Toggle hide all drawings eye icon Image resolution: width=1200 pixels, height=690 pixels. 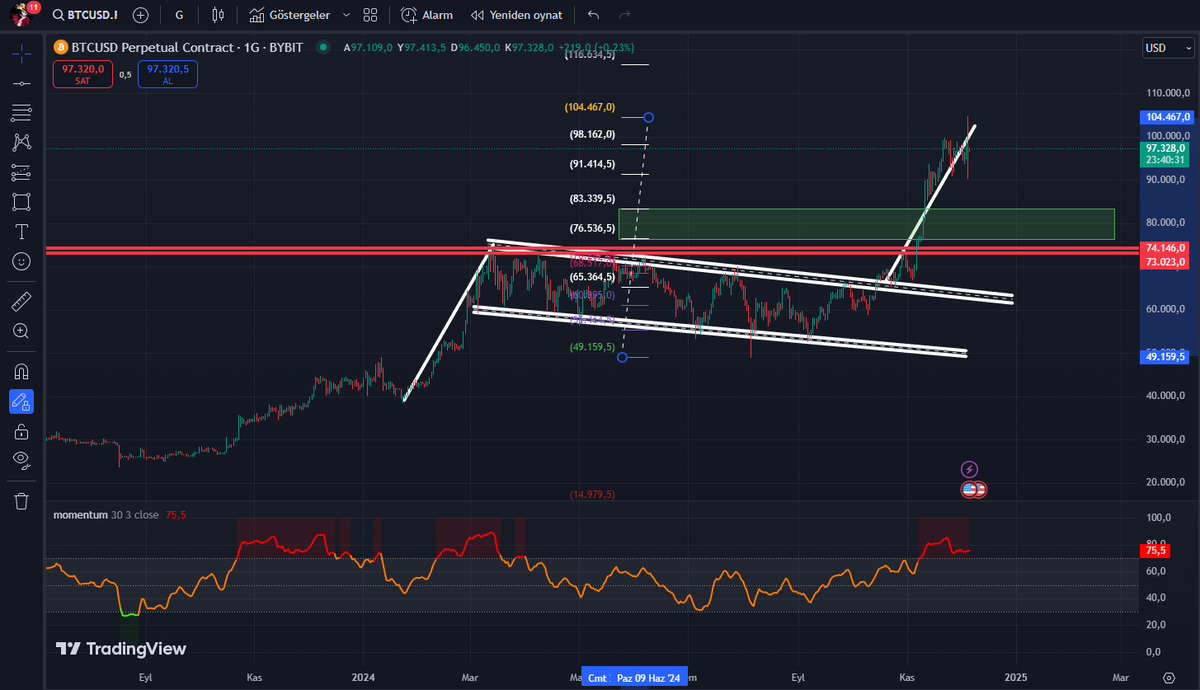[x=21, y=460]
